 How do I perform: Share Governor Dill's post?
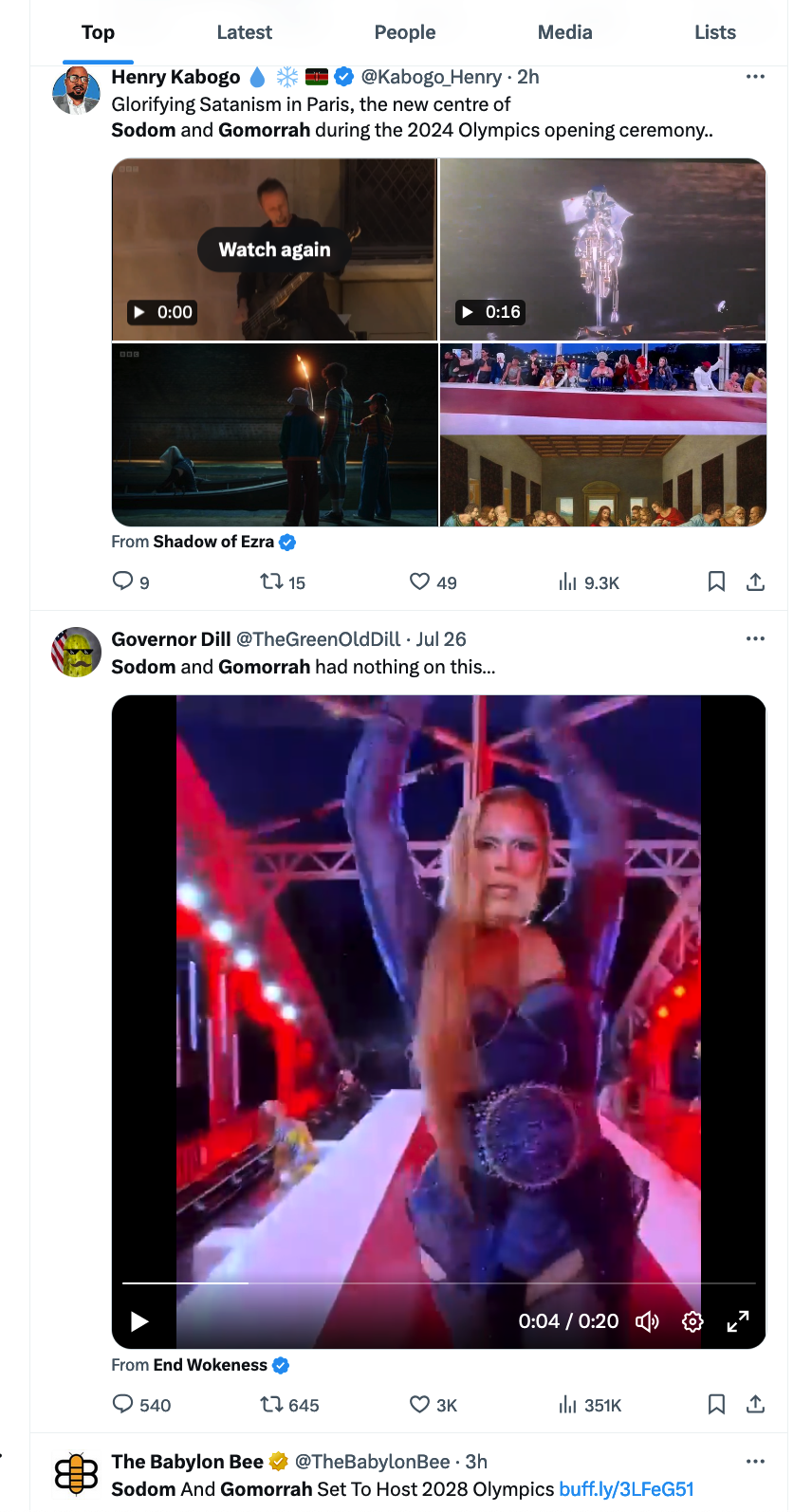755,1404
